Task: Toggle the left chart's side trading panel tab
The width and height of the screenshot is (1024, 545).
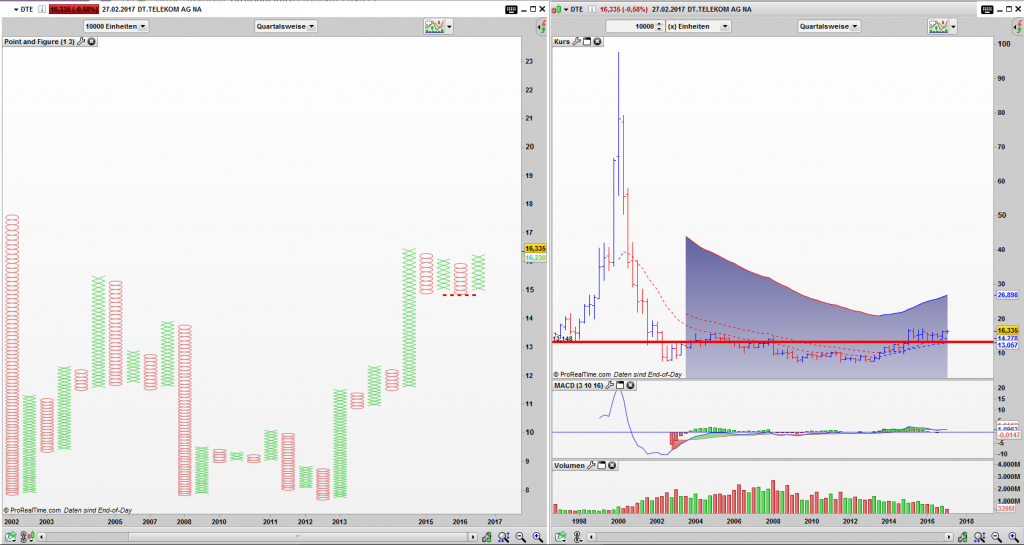Action: [x=541, y=26]
